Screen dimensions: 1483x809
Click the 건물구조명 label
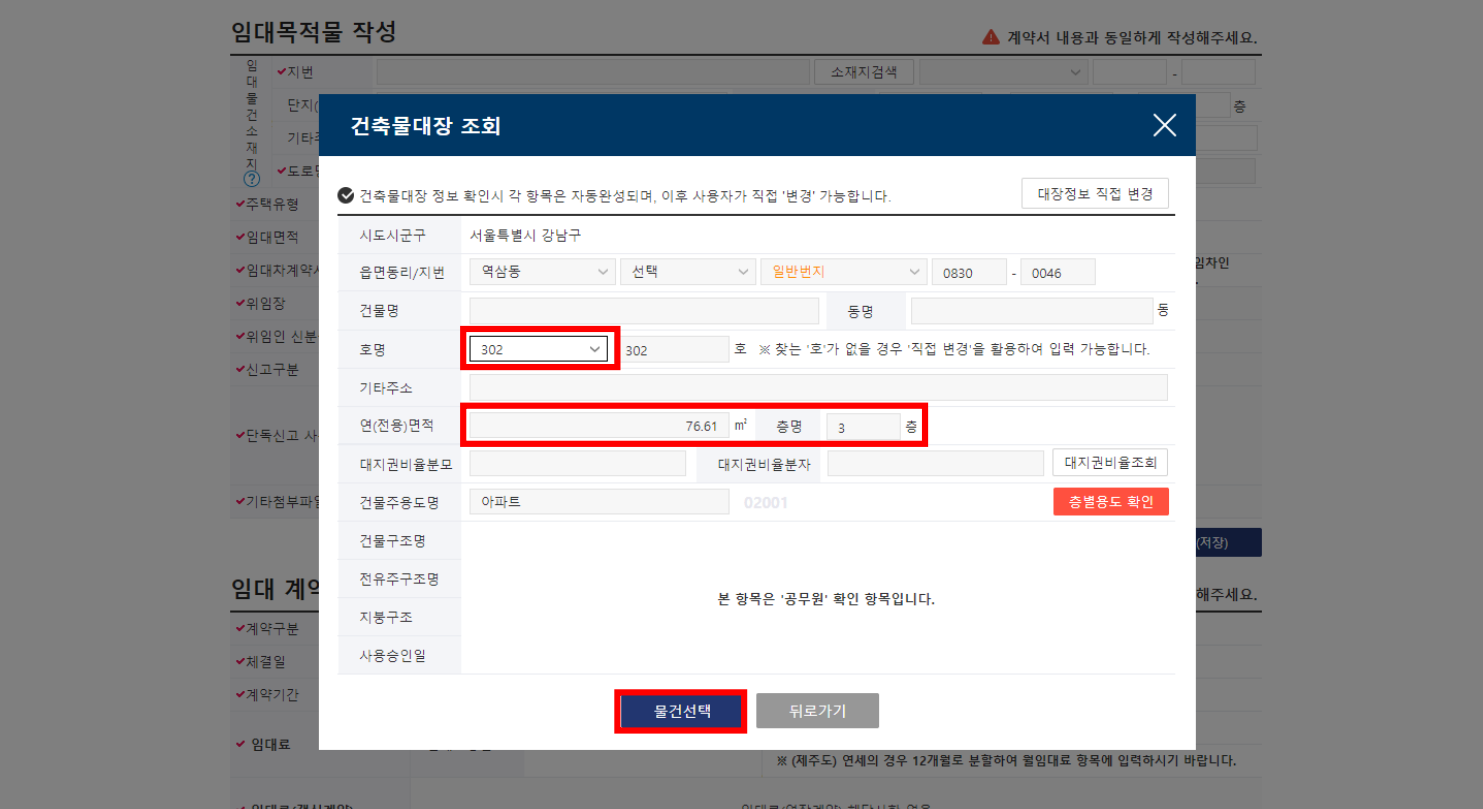pyautogui.click(x=393, y=541)
